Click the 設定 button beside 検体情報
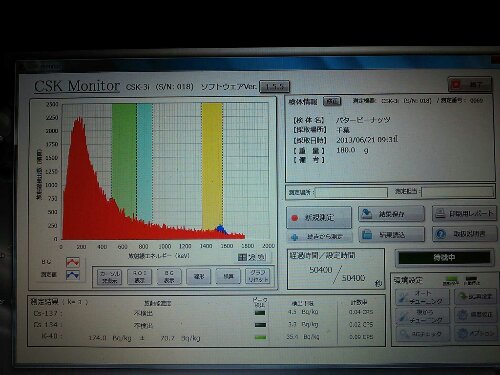 point(332,101)
